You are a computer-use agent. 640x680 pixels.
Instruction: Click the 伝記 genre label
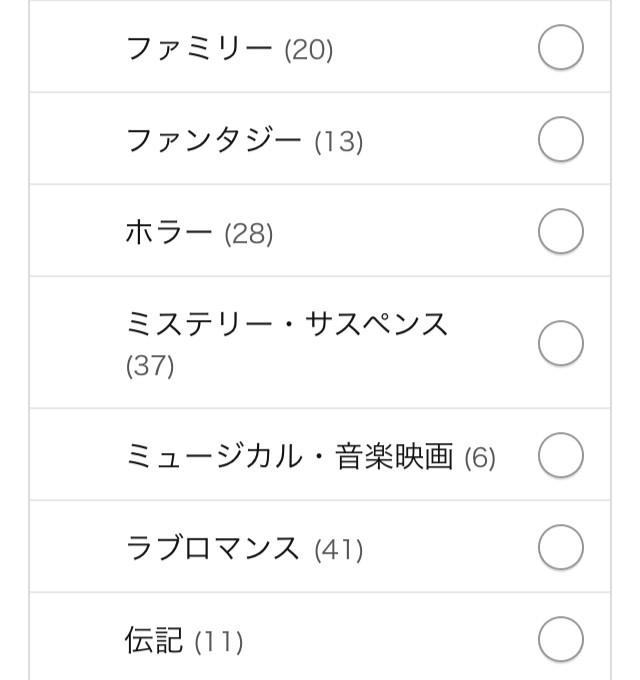click(153, 640)
